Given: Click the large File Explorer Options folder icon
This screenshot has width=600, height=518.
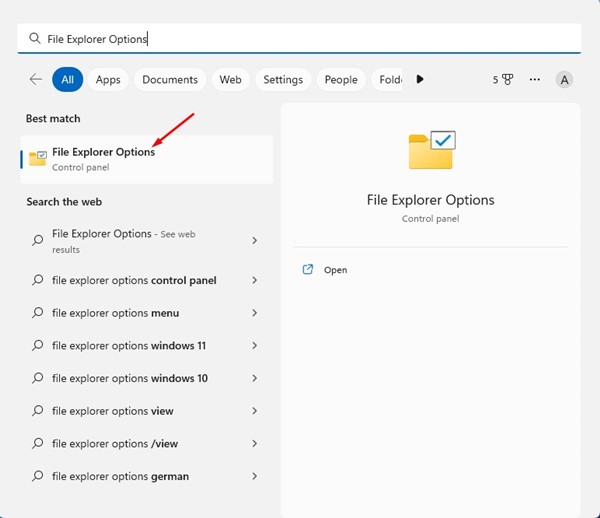Looking at the screenshot, I should coord(431,151).
